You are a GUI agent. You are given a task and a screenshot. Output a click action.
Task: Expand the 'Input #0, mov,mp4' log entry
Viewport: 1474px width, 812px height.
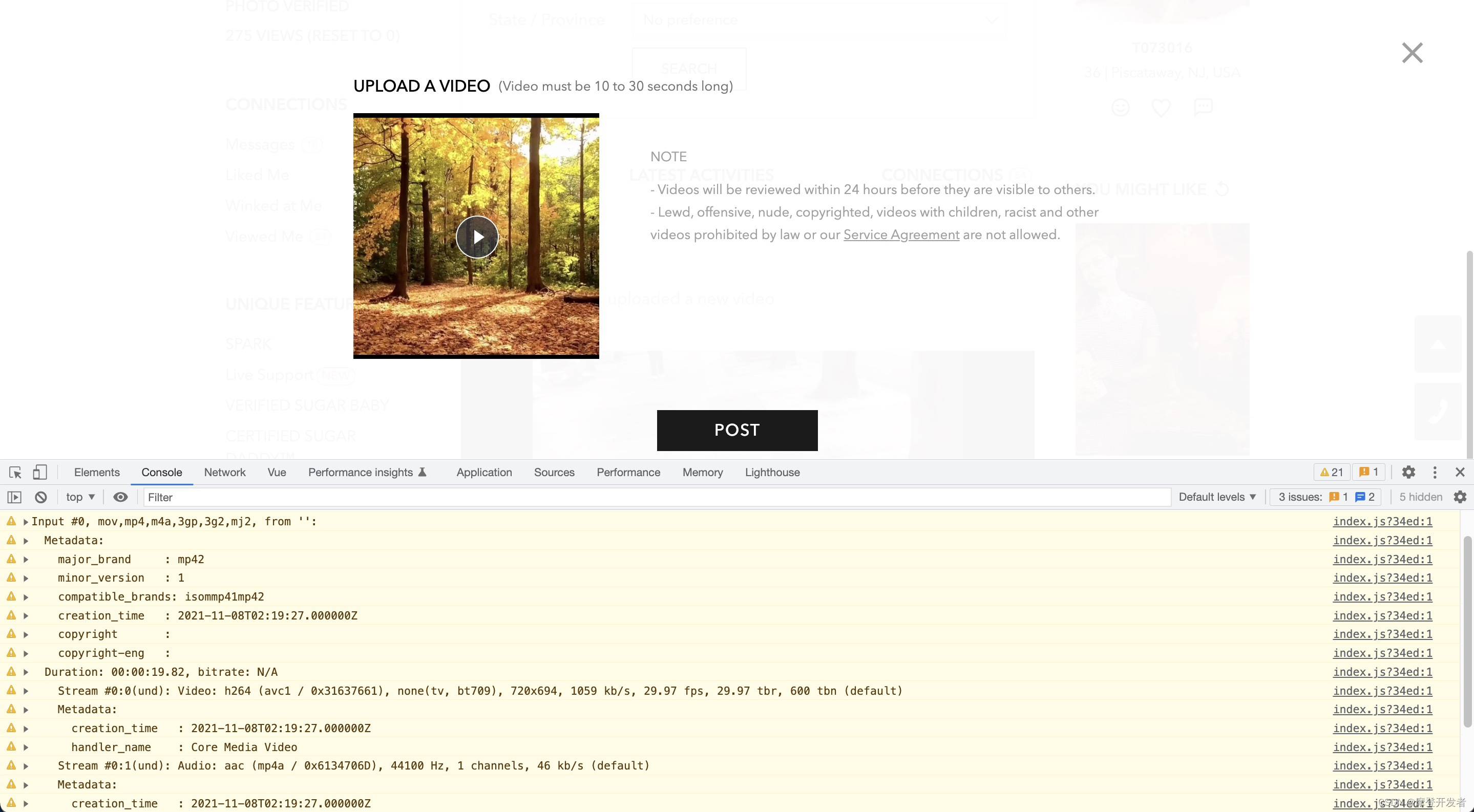pos(25,522)
